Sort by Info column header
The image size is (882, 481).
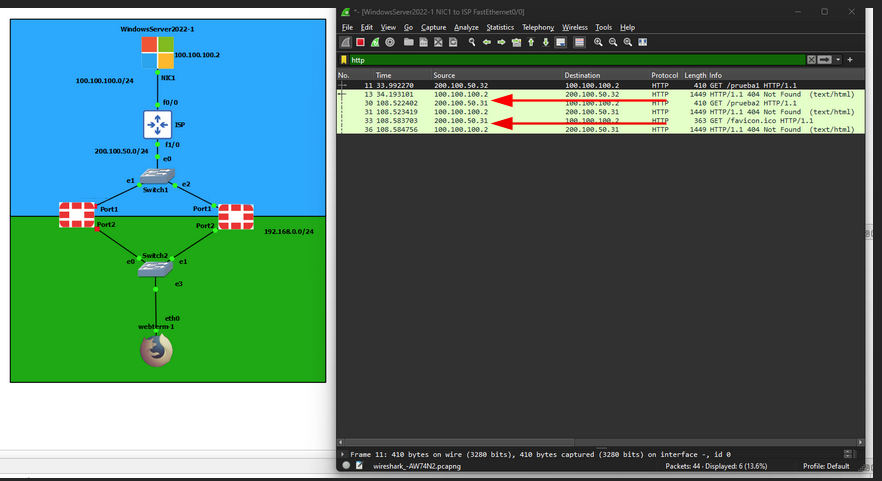click(786, 75)
